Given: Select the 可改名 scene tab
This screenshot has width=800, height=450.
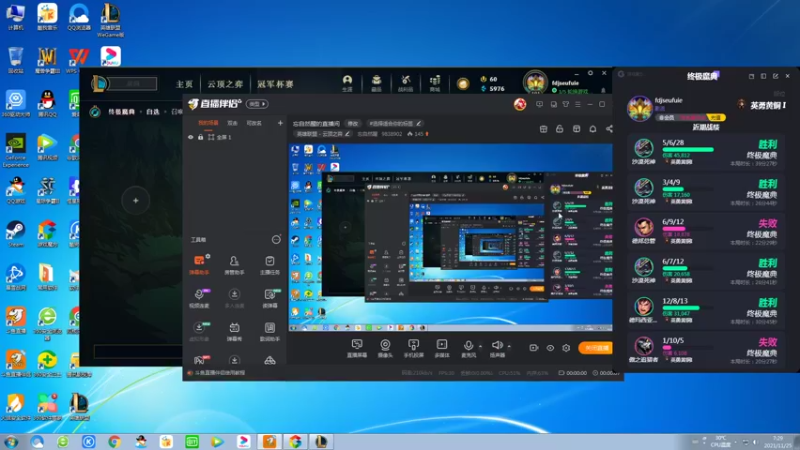Looking at the screenshot, I should tap(254, 123).
